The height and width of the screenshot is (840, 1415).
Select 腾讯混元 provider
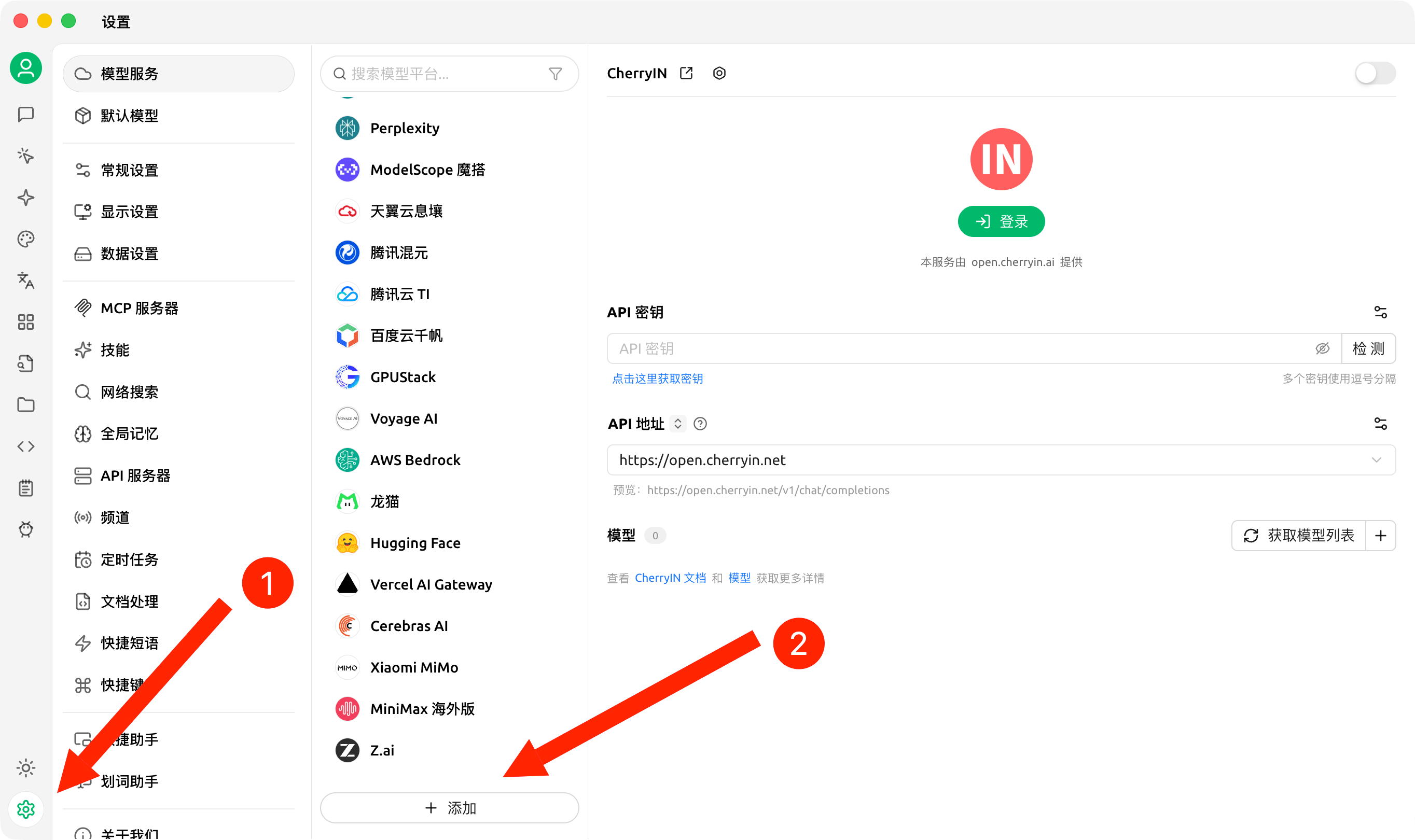pyautogui.click(x=450, y=253)
